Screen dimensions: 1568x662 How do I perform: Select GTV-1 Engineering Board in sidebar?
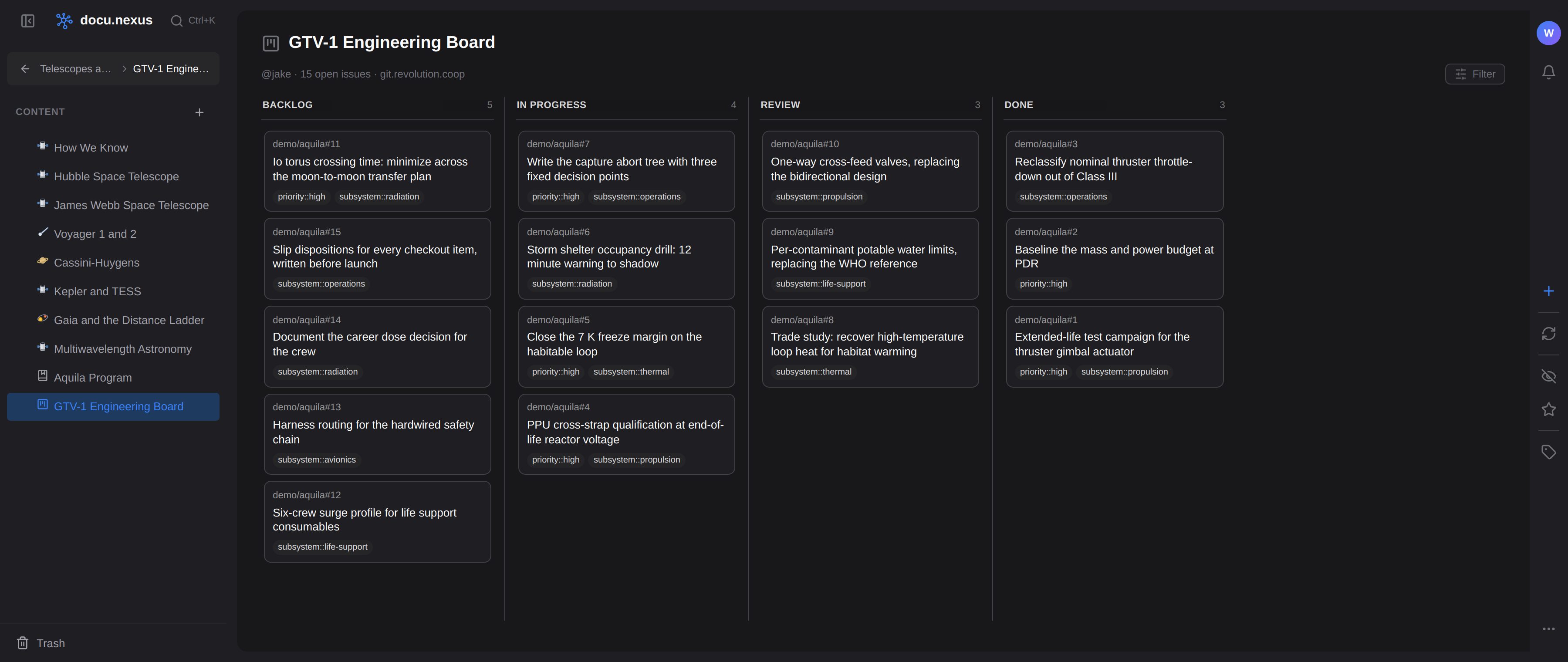point(113,406)
